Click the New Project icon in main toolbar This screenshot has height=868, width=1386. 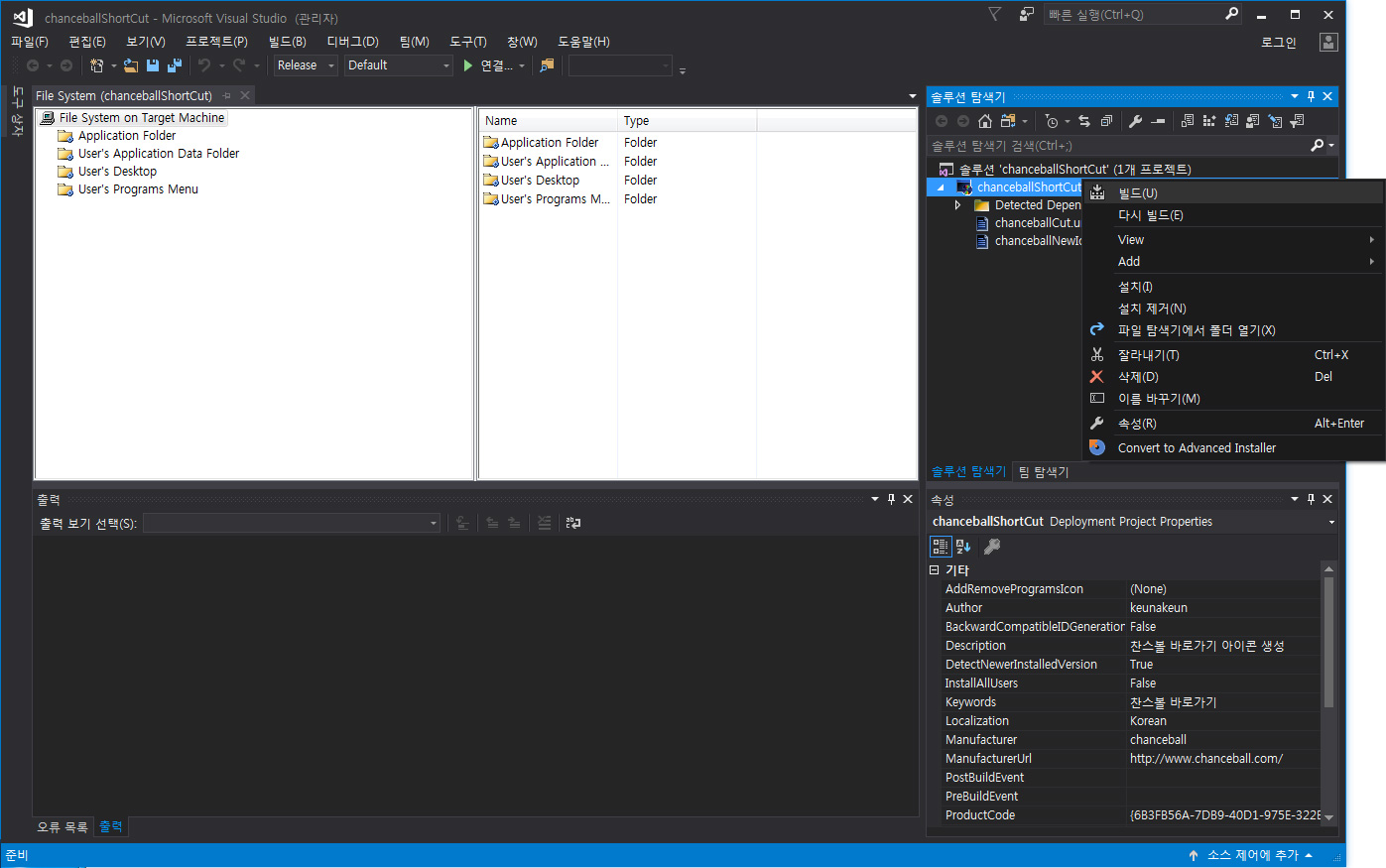click(x=96, y=65)
